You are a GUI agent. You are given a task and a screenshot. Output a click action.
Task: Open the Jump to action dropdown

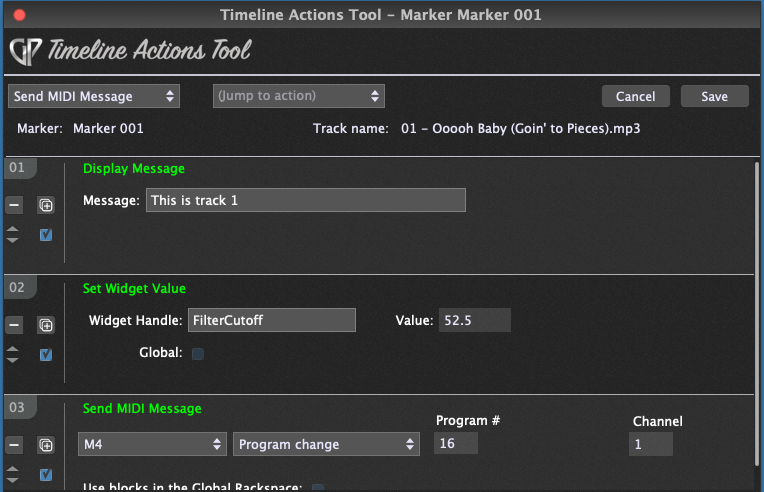tap(299, 96)
